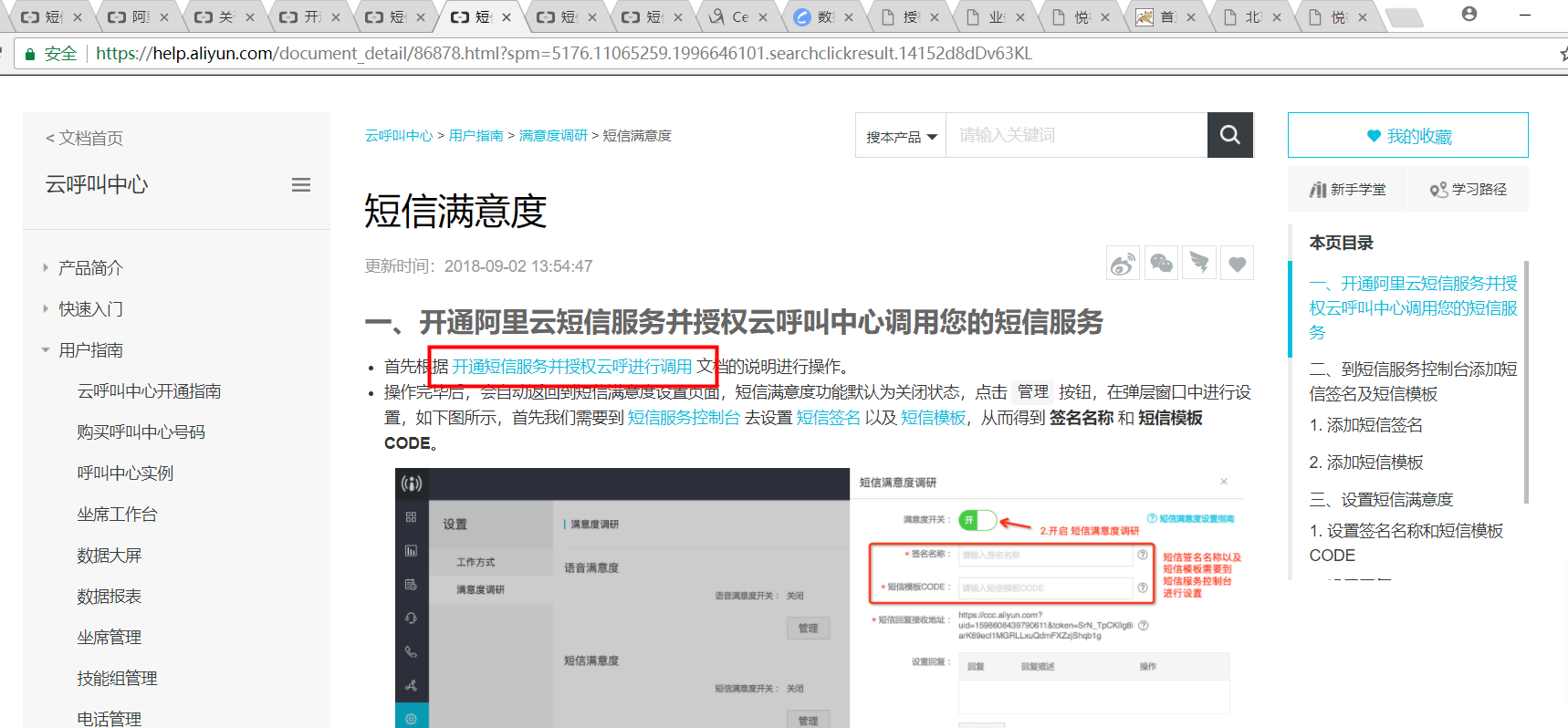The width and height of the screenshot is (1568, 728).
Task: Open the 短信签名 link
Action: [828, 417]
